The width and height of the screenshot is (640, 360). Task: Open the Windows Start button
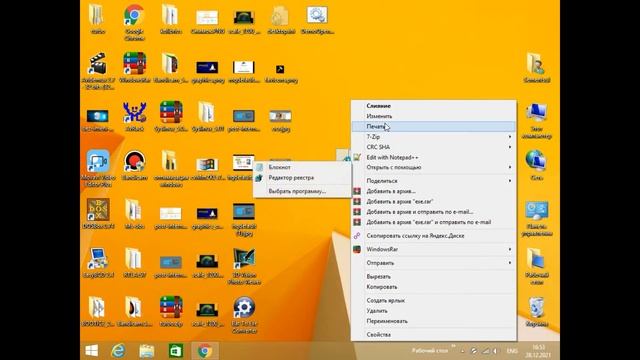click(x=91, y=351)
